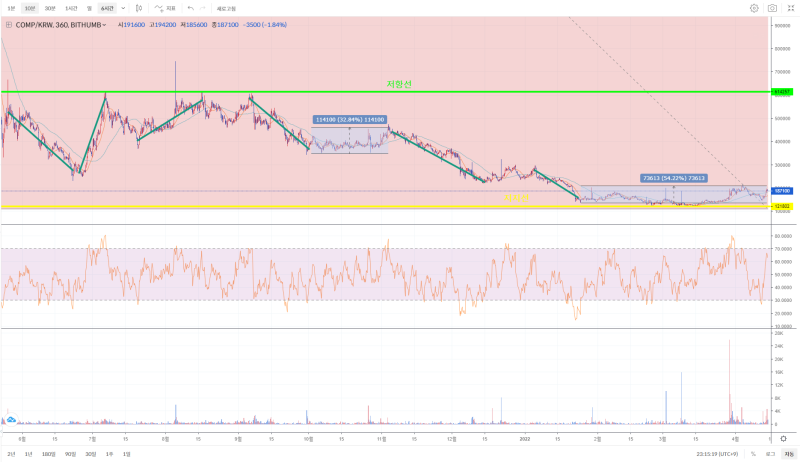This screenshot has height=462, width=800.
Task: Open the COMP/KRW, 360, BITHUMB symbol dropdown
Action: tap(60, 24)
